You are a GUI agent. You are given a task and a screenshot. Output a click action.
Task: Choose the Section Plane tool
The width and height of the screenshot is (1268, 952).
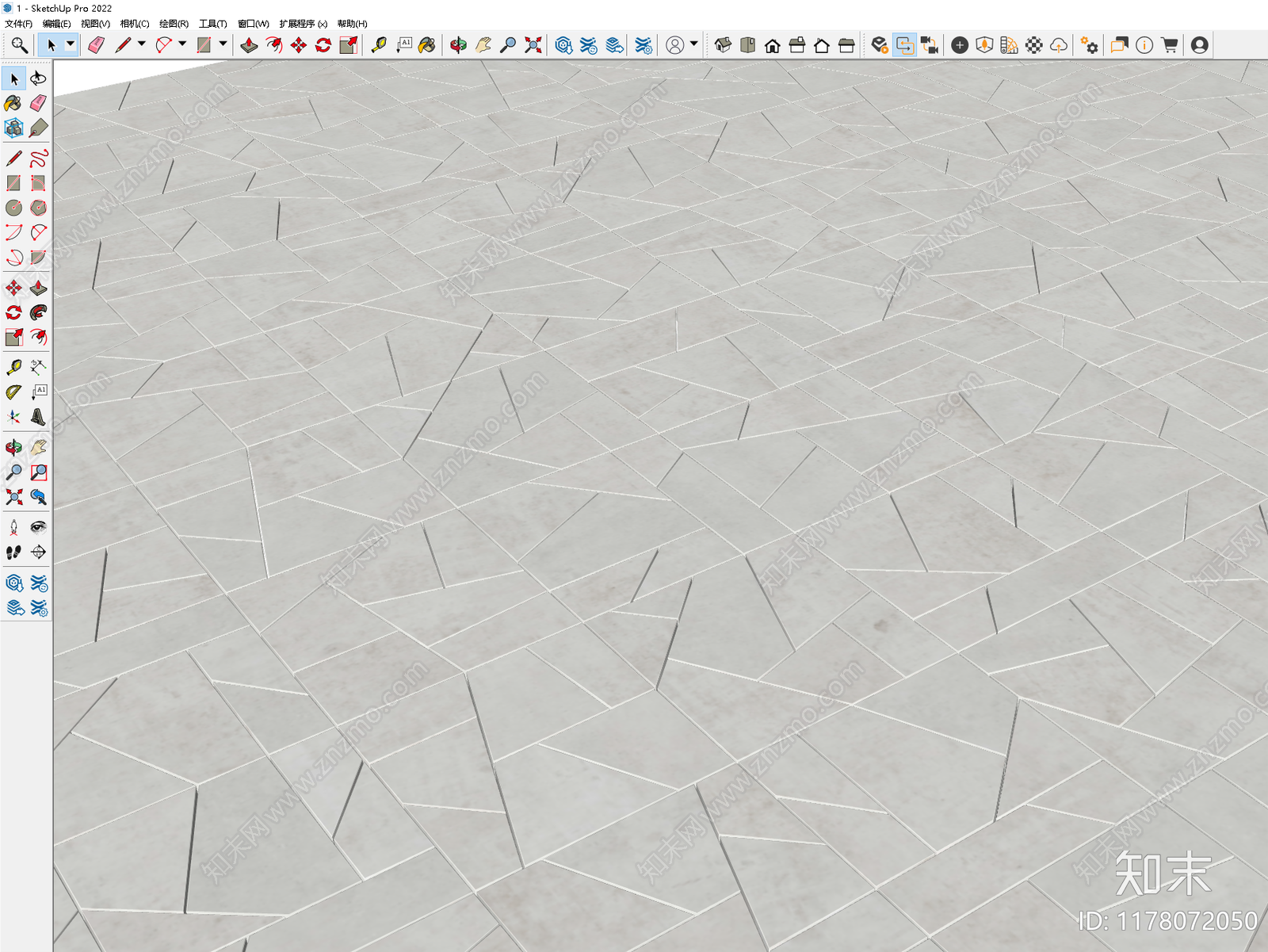point(38,552)
